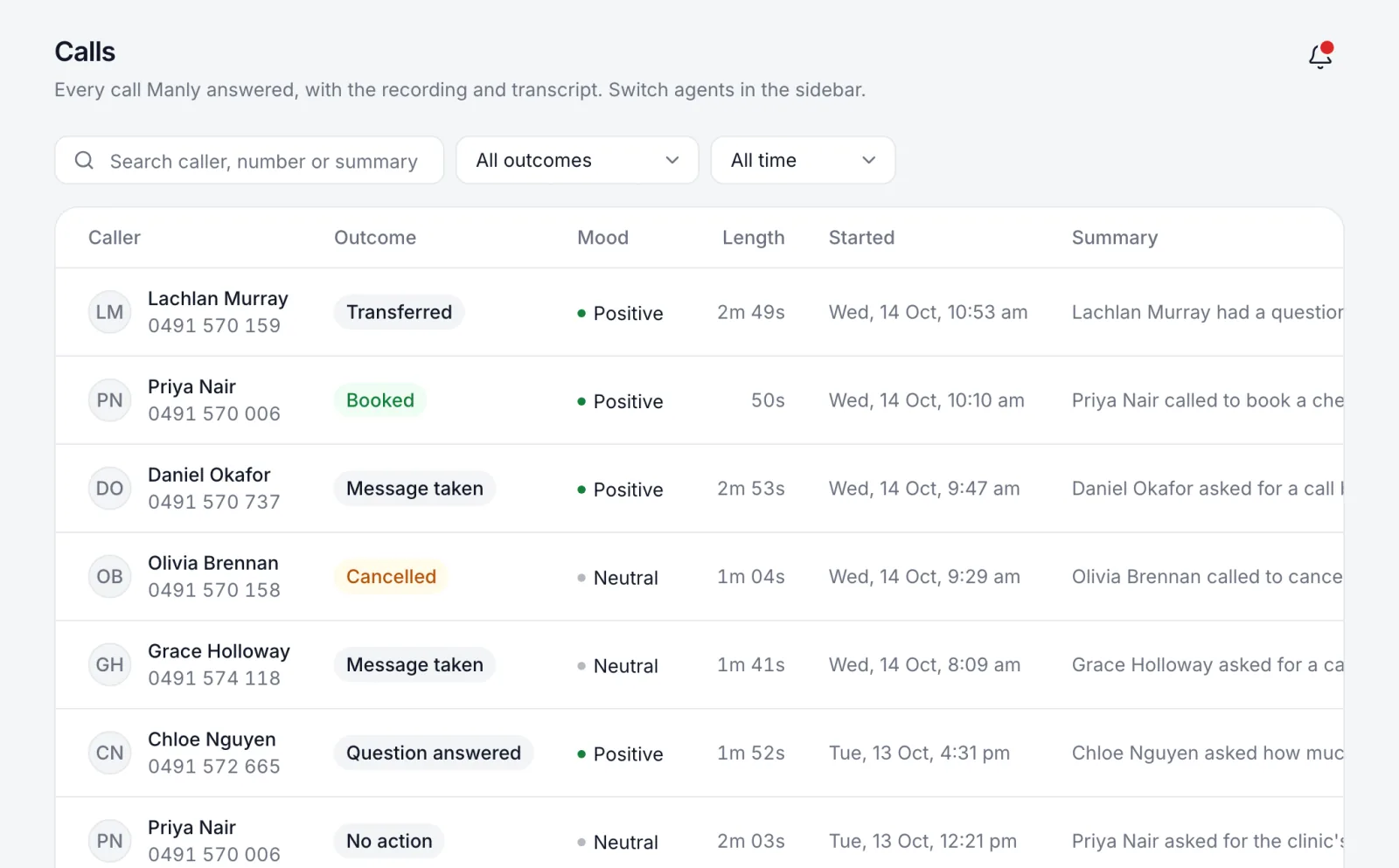Click the Outcome column header
Image resolution: width=1399 pixels, height=868 pixels.
[375, 238]
